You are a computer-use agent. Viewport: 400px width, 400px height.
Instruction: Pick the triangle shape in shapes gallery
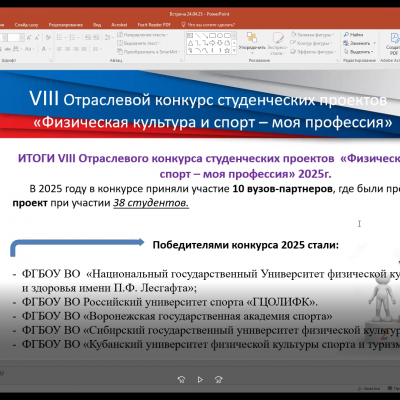[190, 43]
